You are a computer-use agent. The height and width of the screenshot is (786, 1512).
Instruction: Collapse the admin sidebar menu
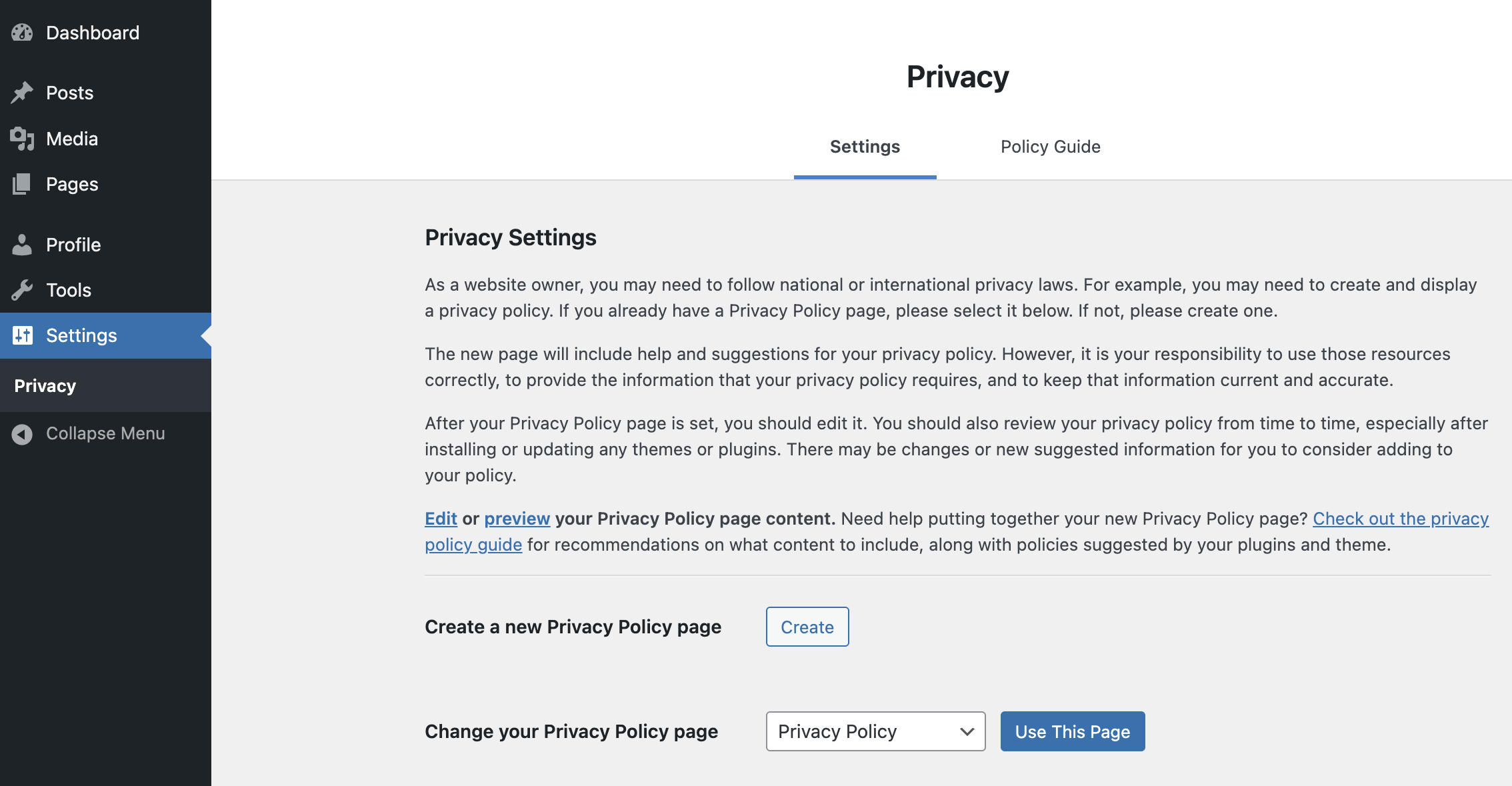[105, 433]
